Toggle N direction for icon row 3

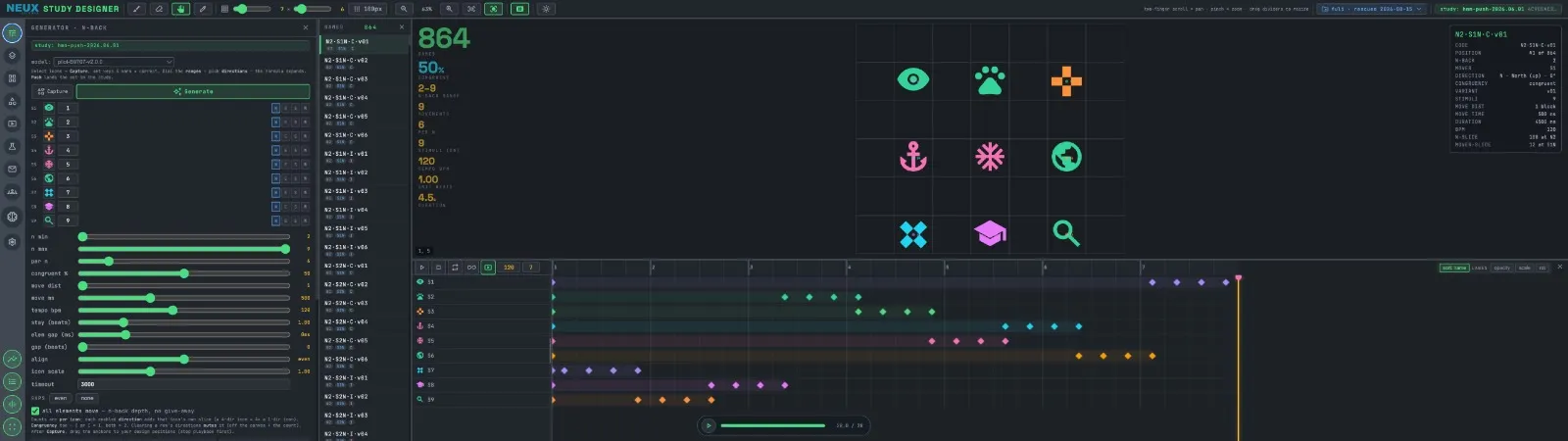[275, 136]
